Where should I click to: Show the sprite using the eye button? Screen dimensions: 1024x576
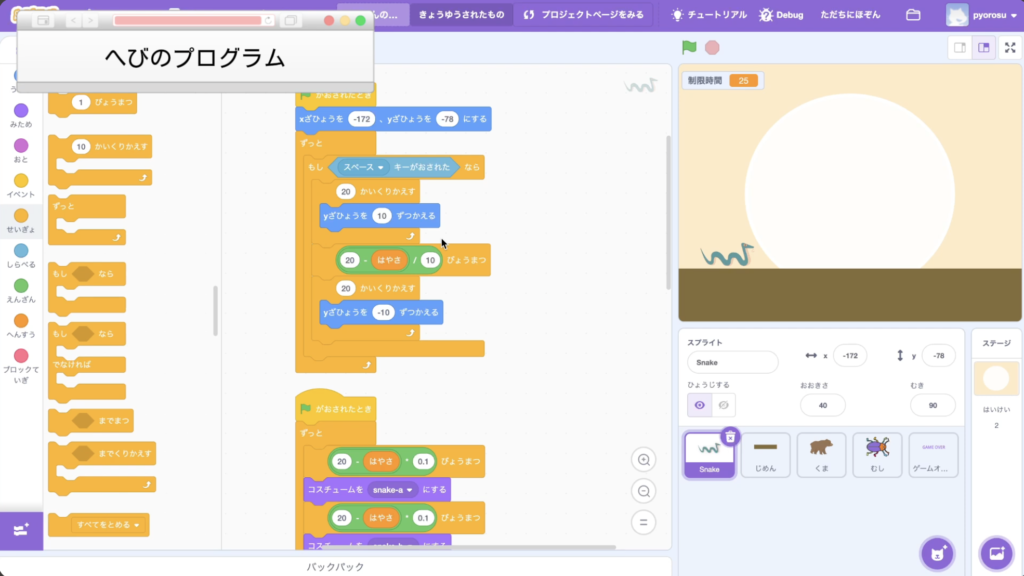pyautogui.click(x=699, y=405)
